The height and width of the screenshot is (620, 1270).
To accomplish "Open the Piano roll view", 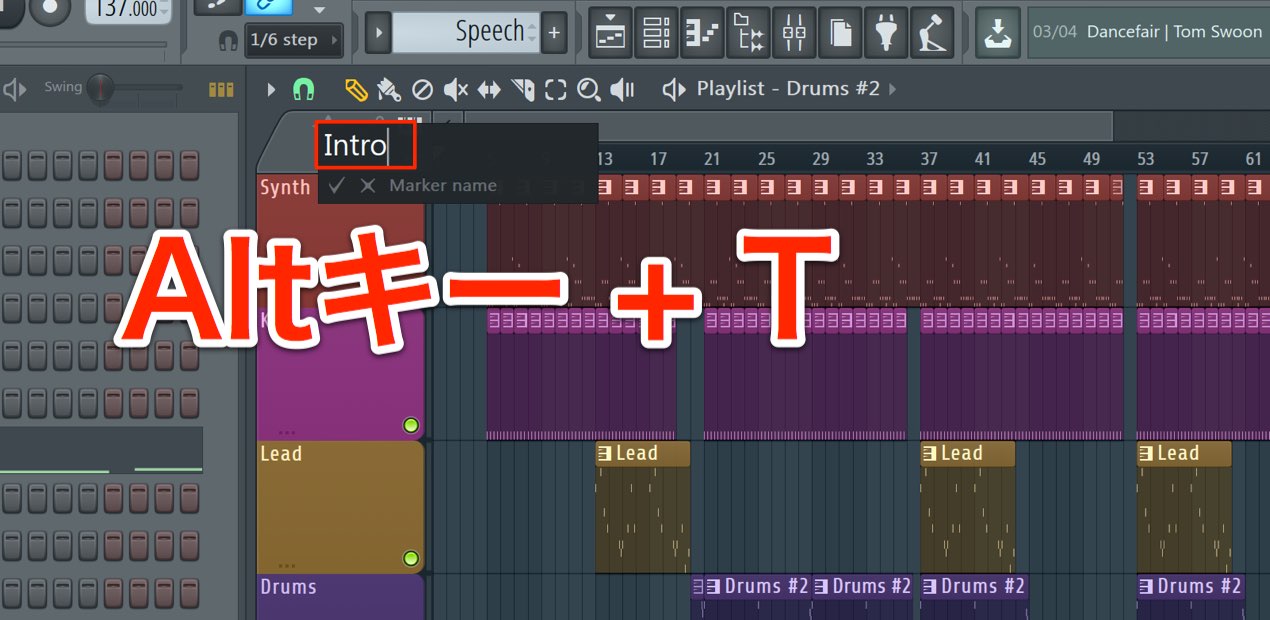I will (x=703, y=33).
